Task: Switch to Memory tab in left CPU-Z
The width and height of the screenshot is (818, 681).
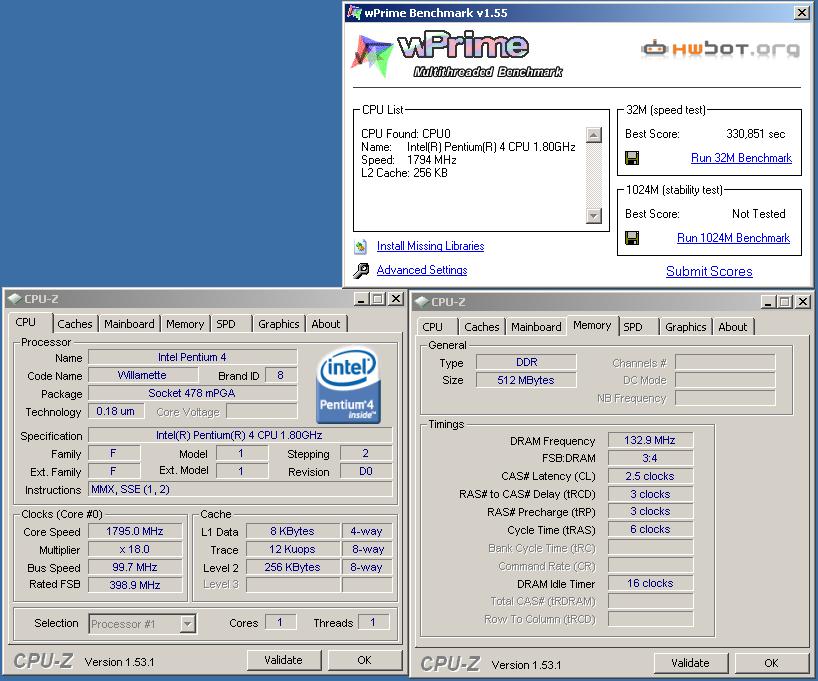Action: coord(185,324)
